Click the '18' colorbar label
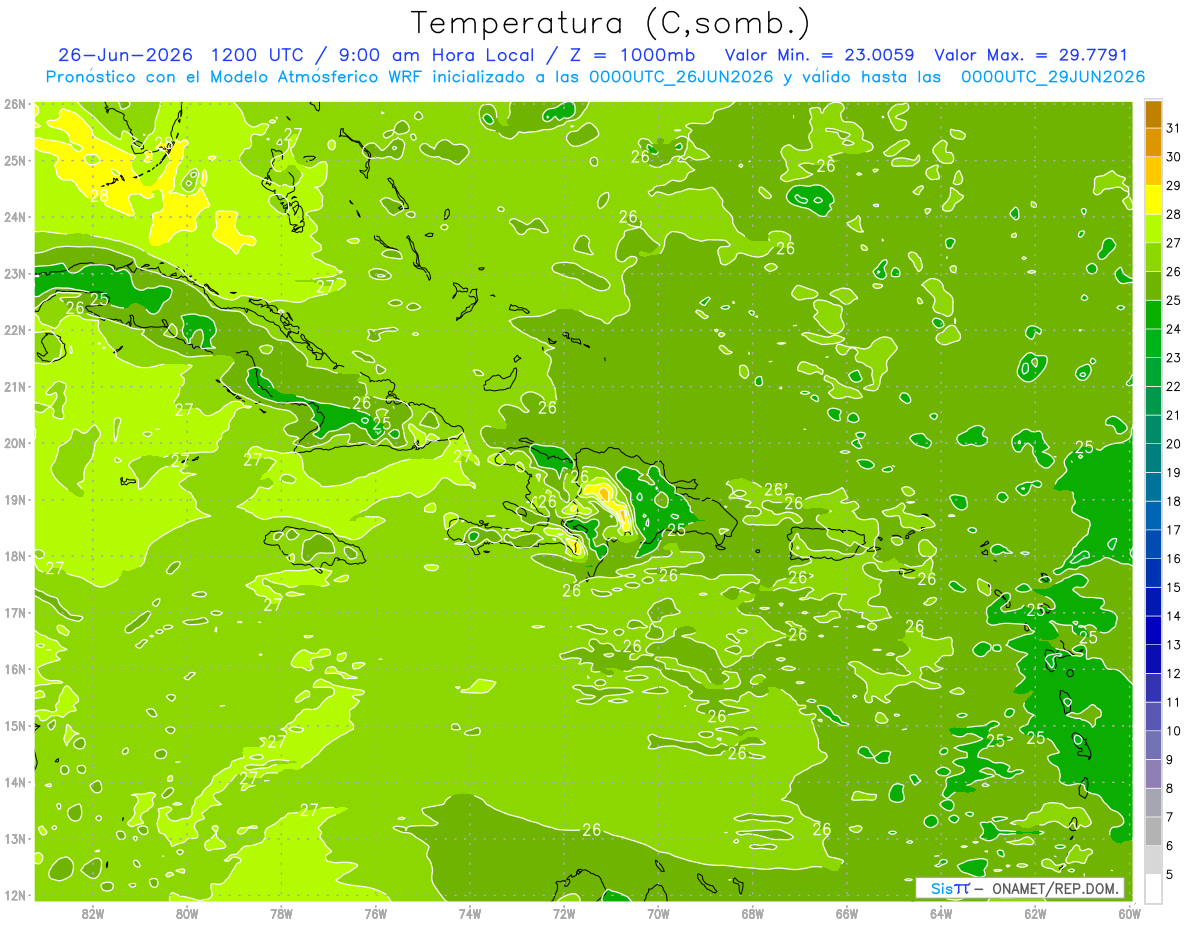1200x927 pixels. pos(1174,501)
